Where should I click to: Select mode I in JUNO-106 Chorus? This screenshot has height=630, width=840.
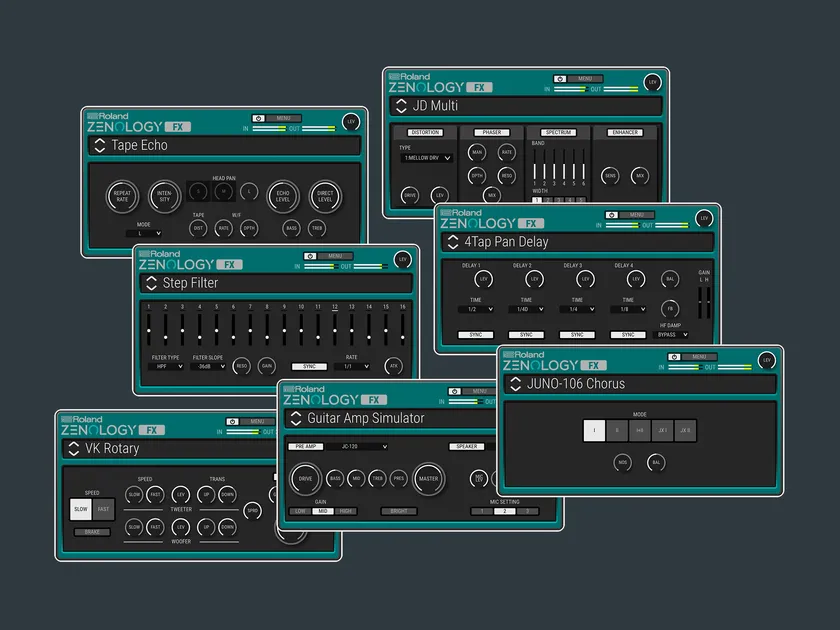(595, 431)
